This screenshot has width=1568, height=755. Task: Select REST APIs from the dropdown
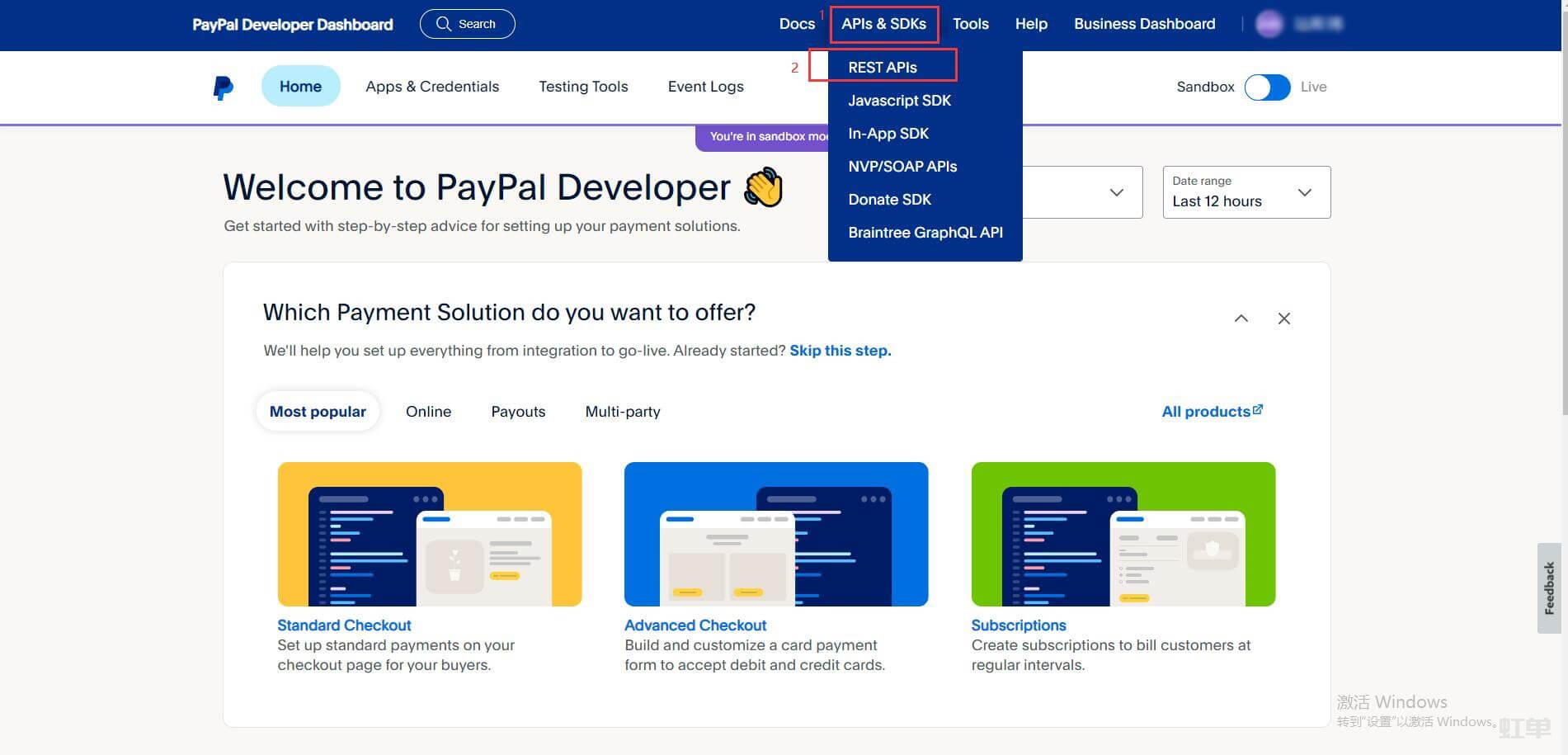pos(883,67)
